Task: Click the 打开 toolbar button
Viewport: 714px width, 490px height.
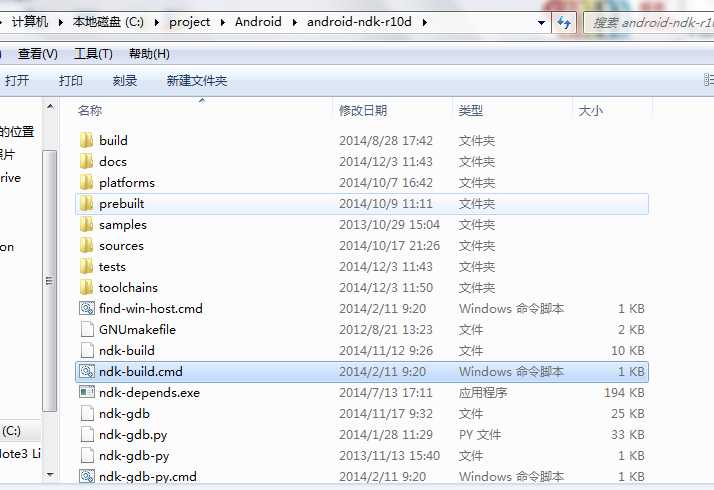Action: pos(17,81)
